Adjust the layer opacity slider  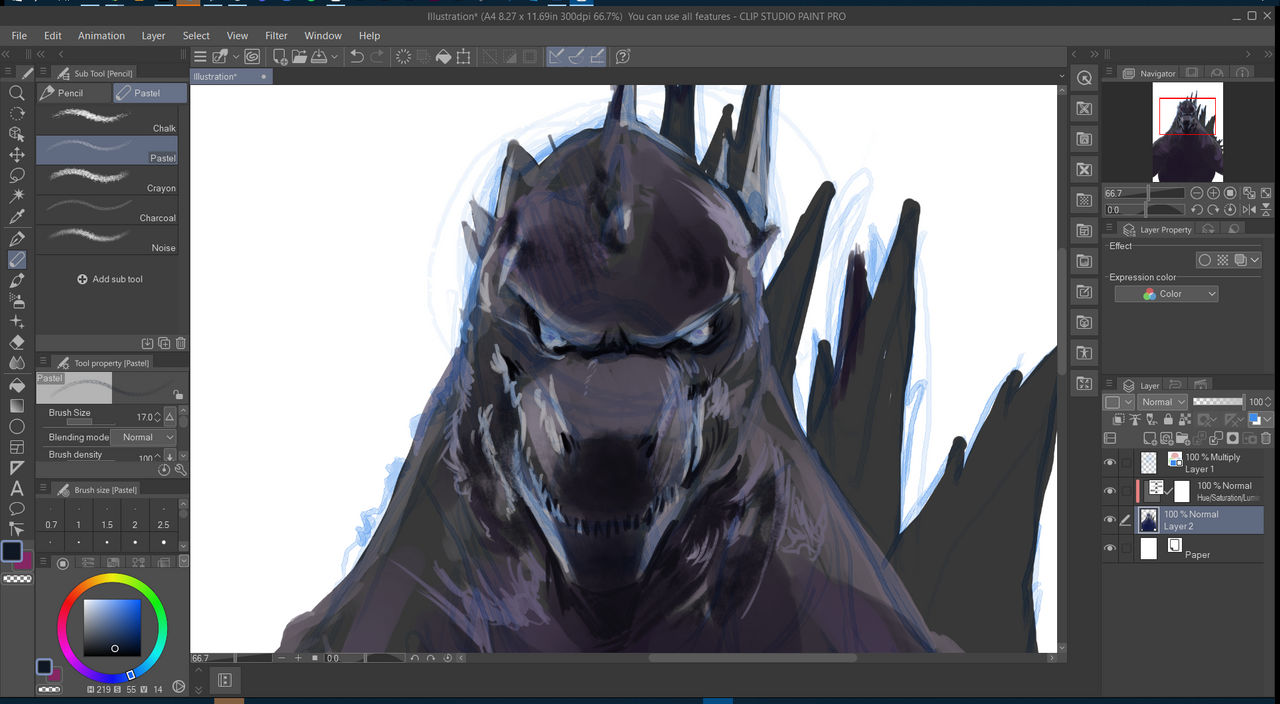(x=1218, y=402)
